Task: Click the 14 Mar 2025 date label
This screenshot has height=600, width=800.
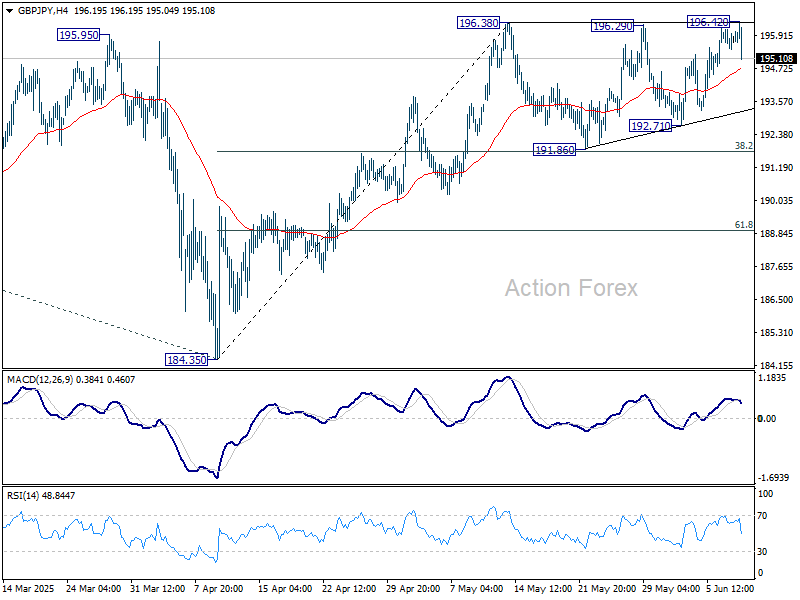Action: [x=29, y=589]
